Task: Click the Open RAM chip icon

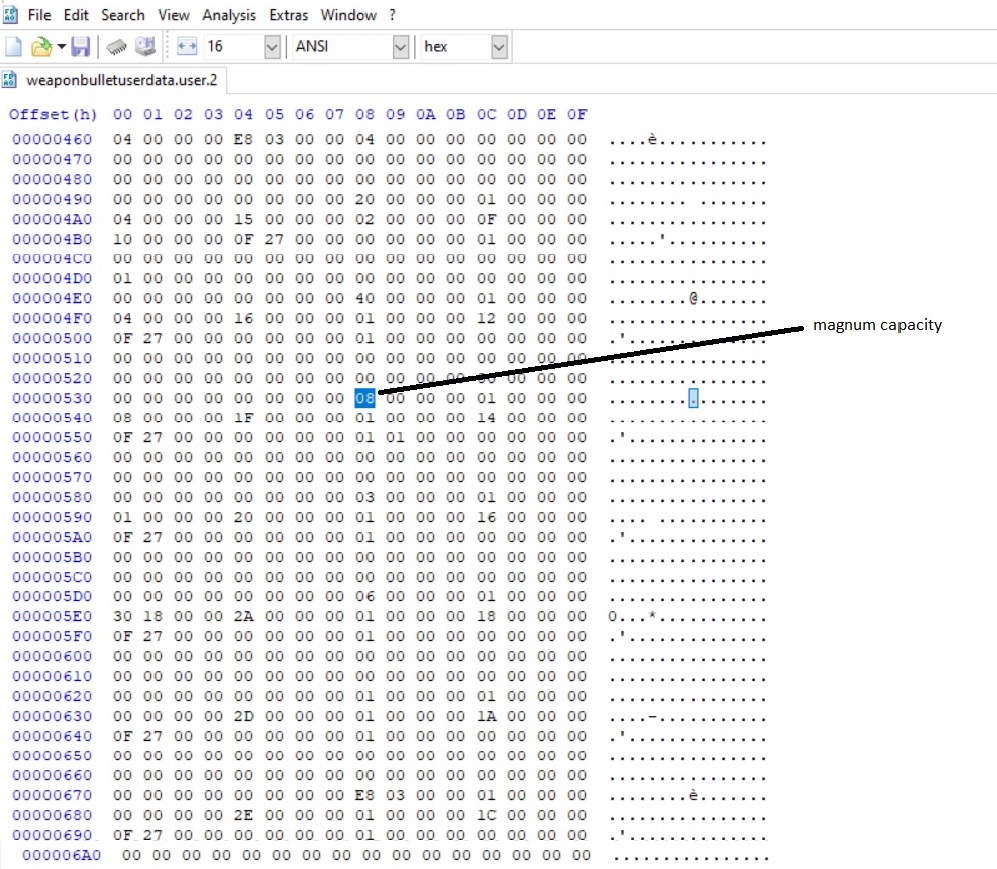Action: click(117, 46)
